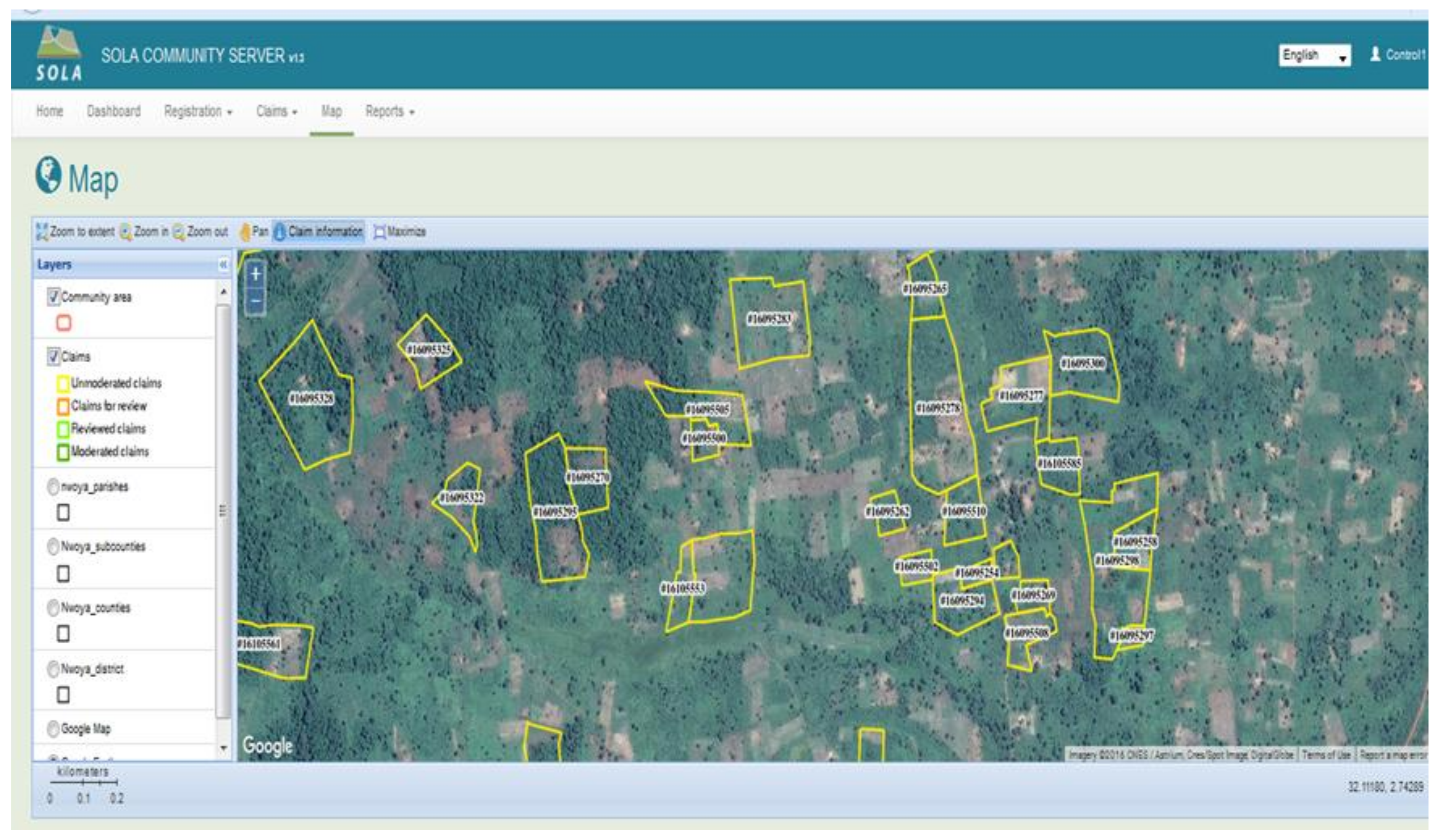Enable the nwoya_parishes layer

click(x=53, y=487)
